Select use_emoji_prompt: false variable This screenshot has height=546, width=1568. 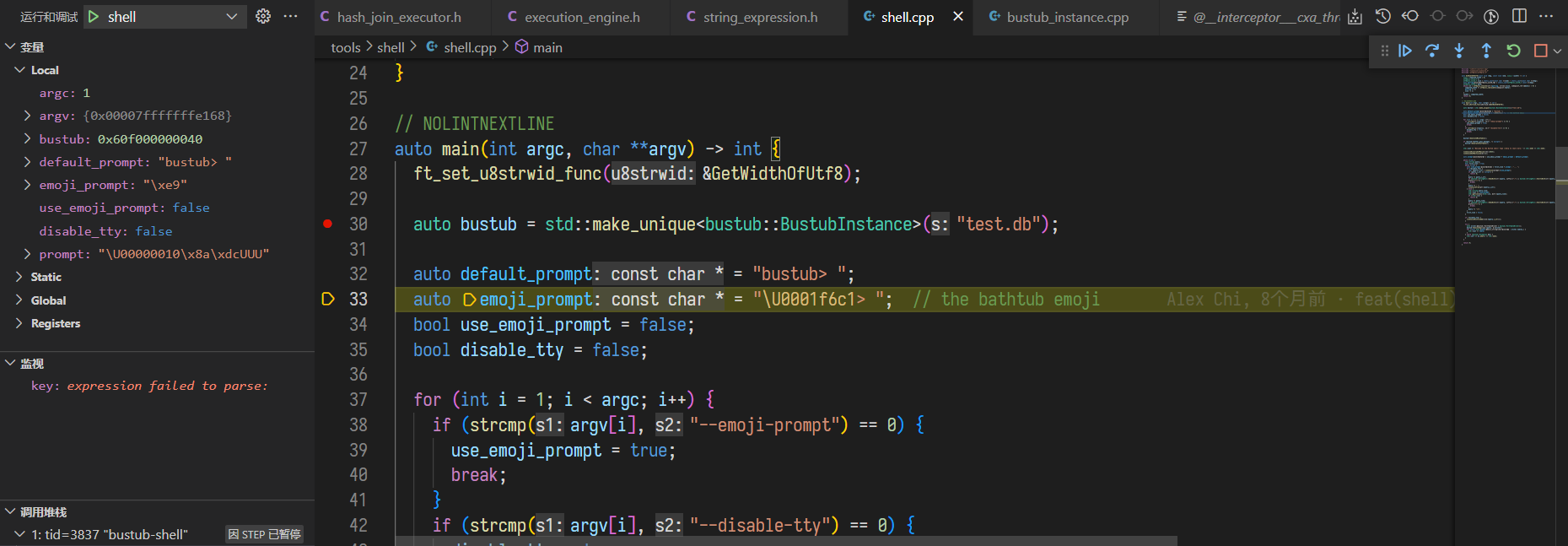[157, 208]
